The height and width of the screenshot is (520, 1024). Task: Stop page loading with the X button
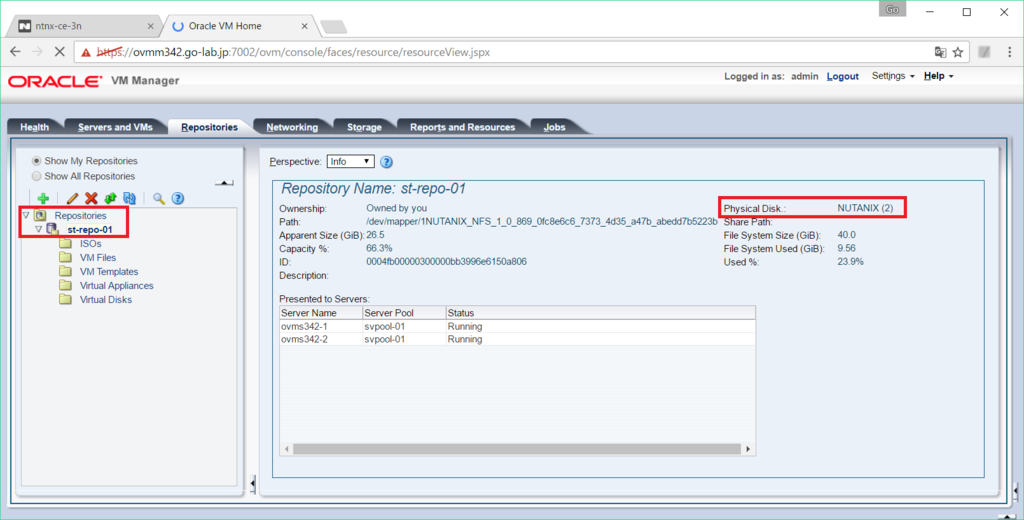(x=59, y=52)
